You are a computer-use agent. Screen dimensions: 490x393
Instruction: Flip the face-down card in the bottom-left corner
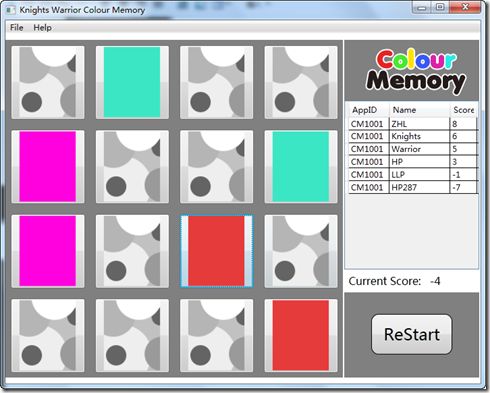(48, 335)
